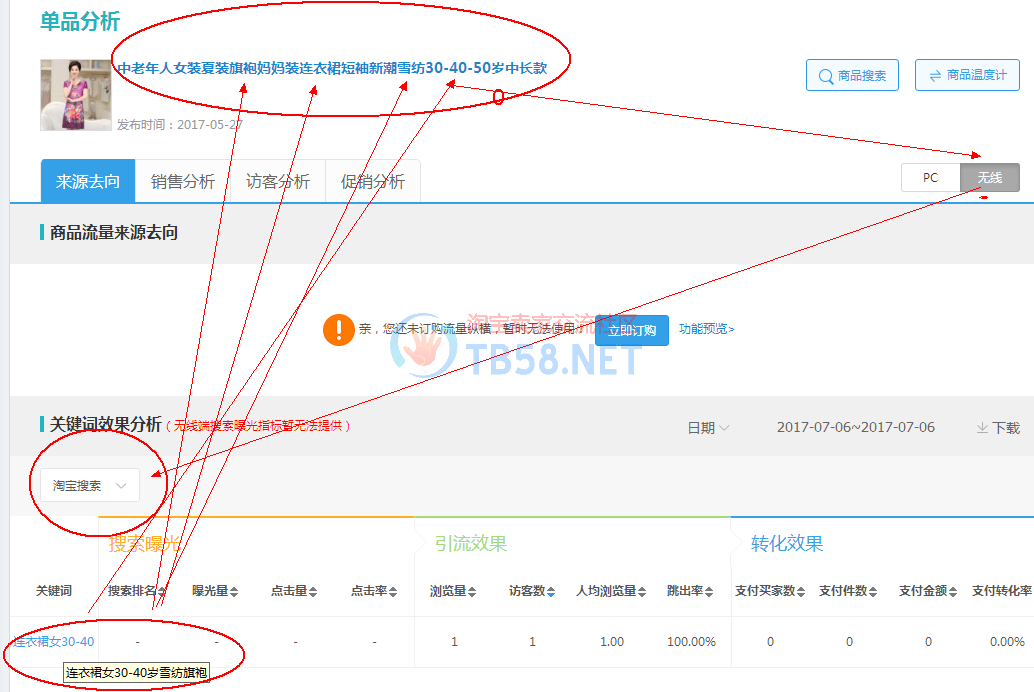Sort by 访客数 column arrows
The height and width of the screenshot is (692, 1034).
[x=551, y=591]
